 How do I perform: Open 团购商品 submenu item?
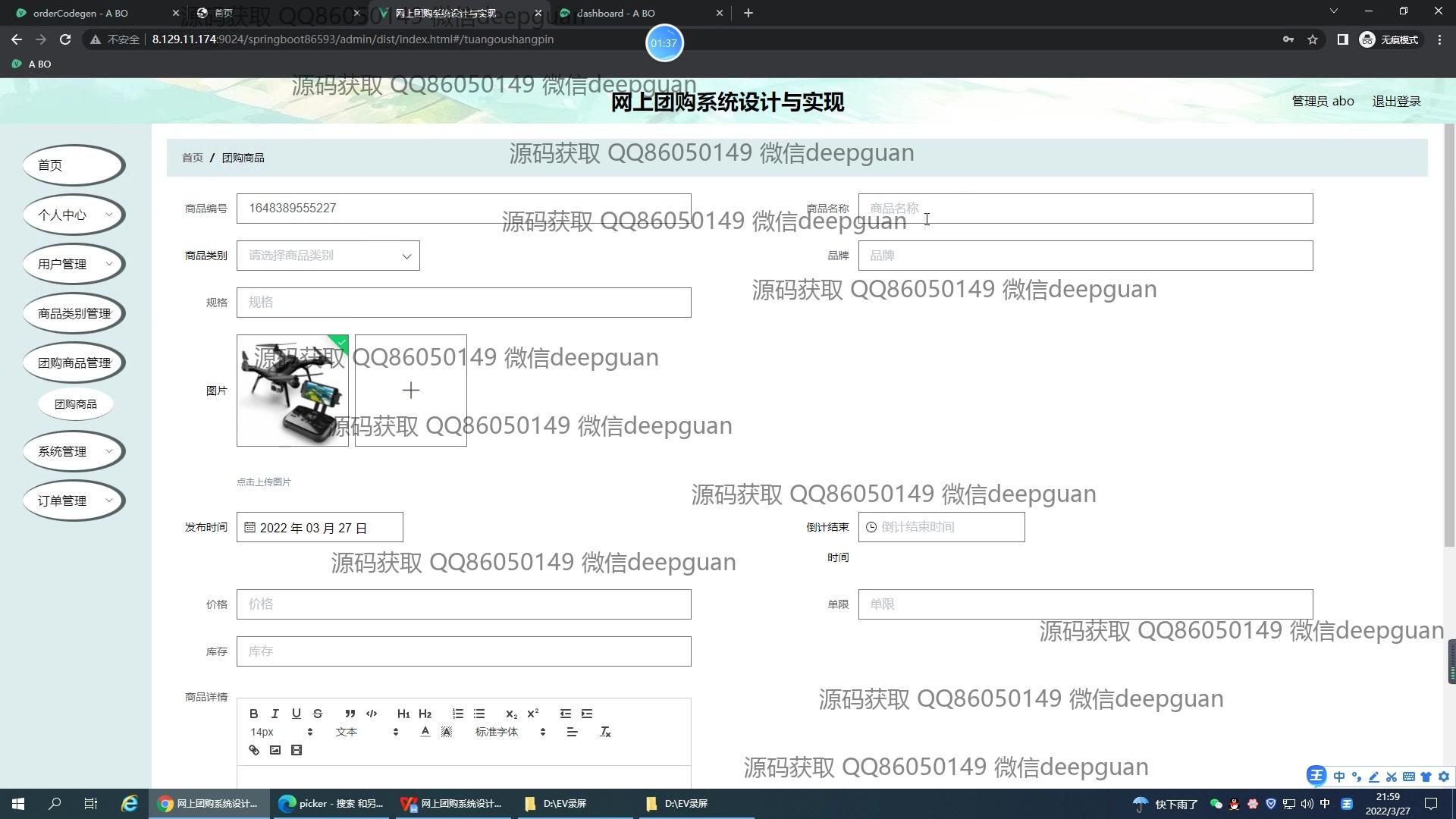[x=76, y=404]
